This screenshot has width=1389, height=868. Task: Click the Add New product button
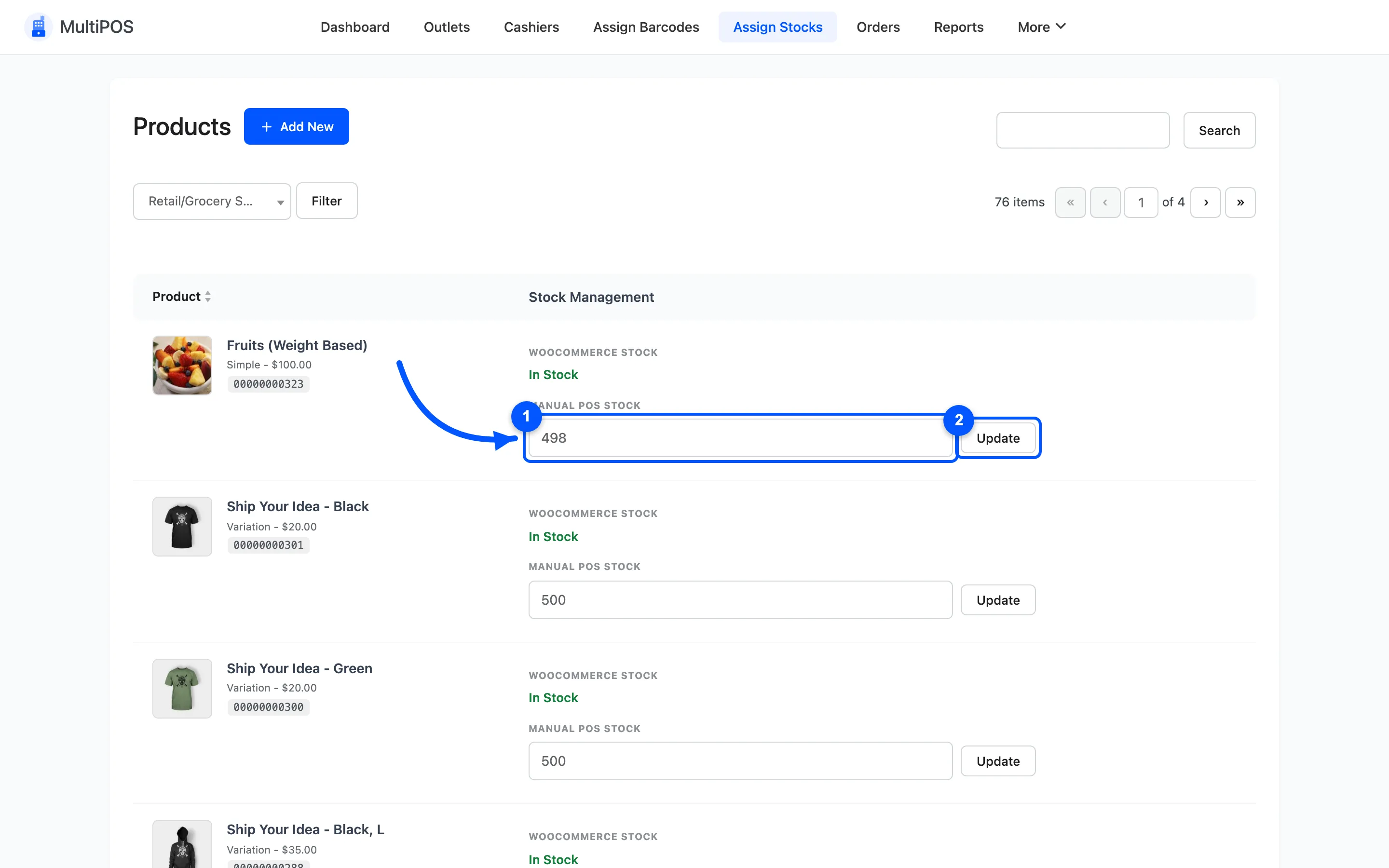296,126
